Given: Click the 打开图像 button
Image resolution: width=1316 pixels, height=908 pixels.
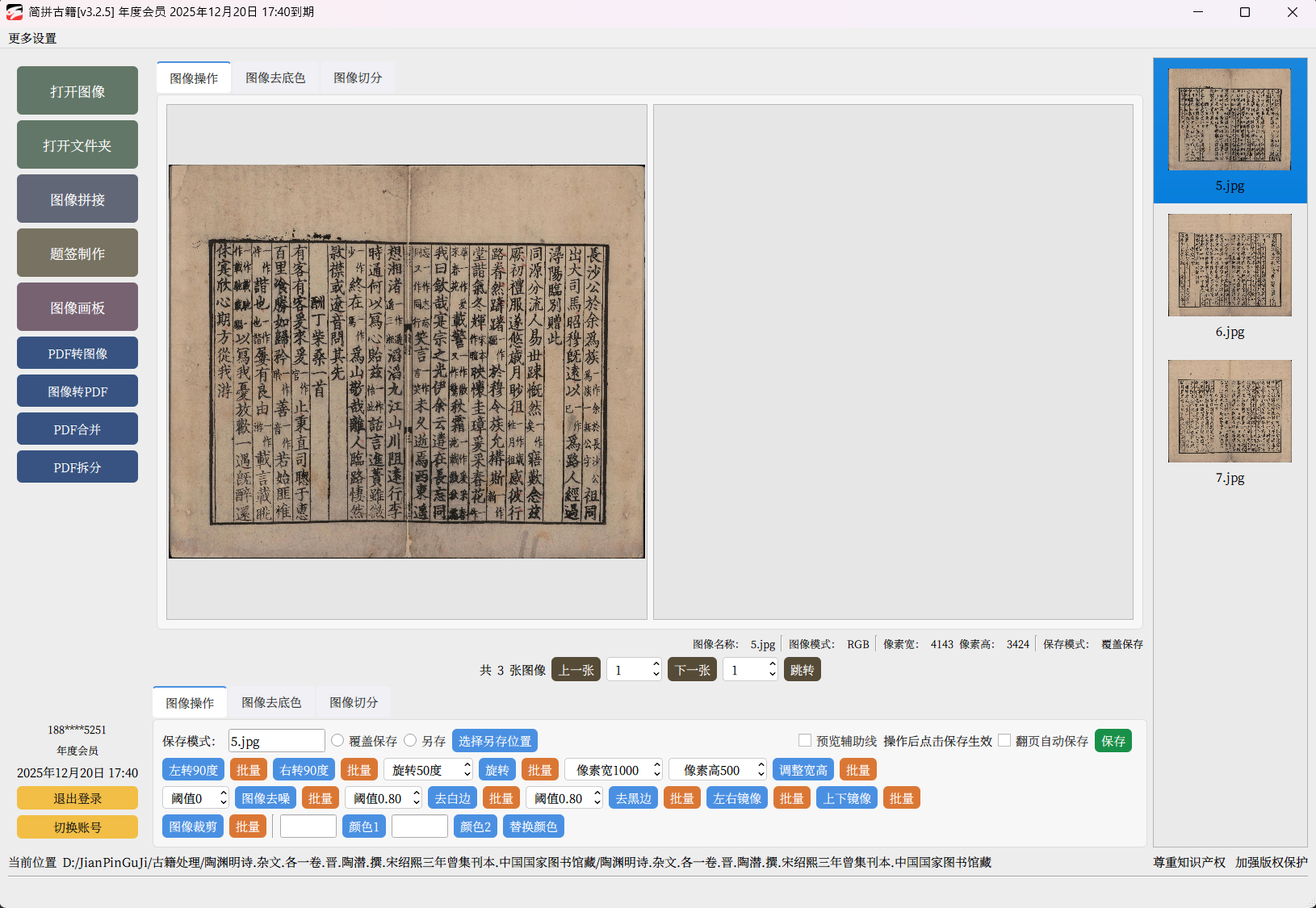Looking at the screenshot, I should click(x=78, y=91).
